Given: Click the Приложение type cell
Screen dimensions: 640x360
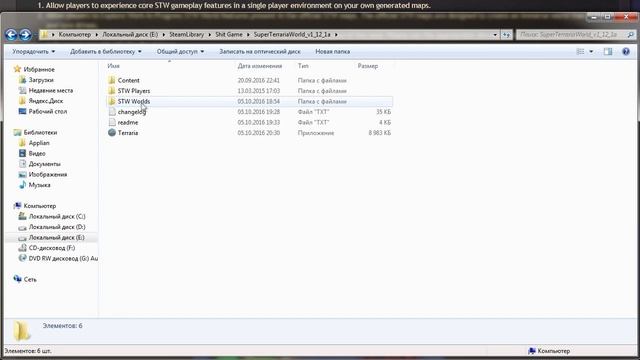Looking at the screenshot, I should (x=316, y=133).
